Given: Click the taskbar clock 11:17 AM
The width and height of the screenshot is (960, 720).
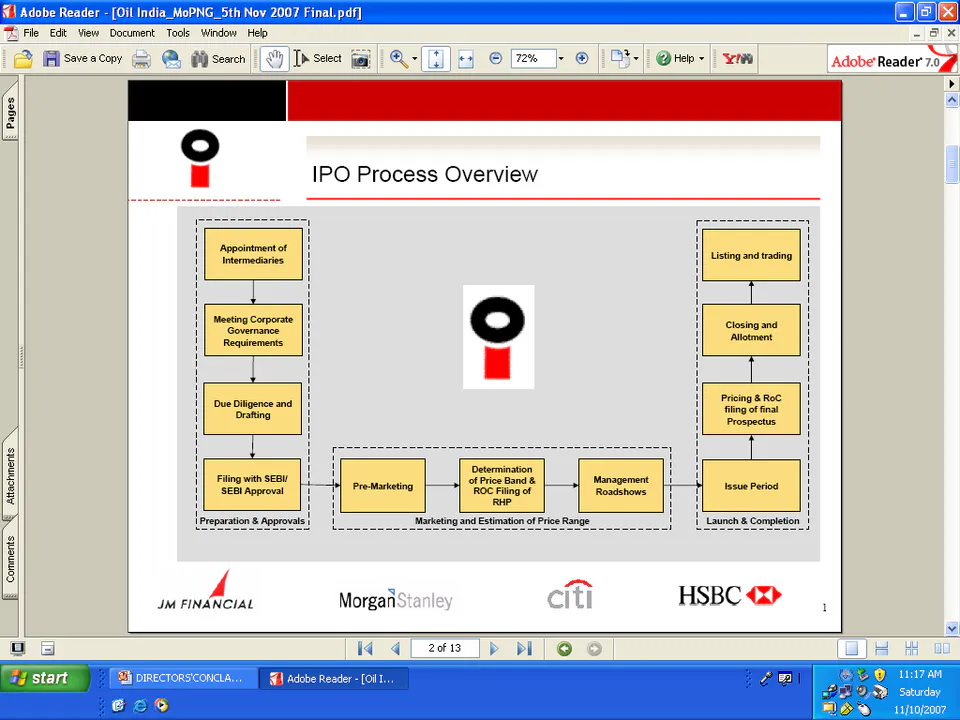Looking at the screenshot, I should pos(920,674).
